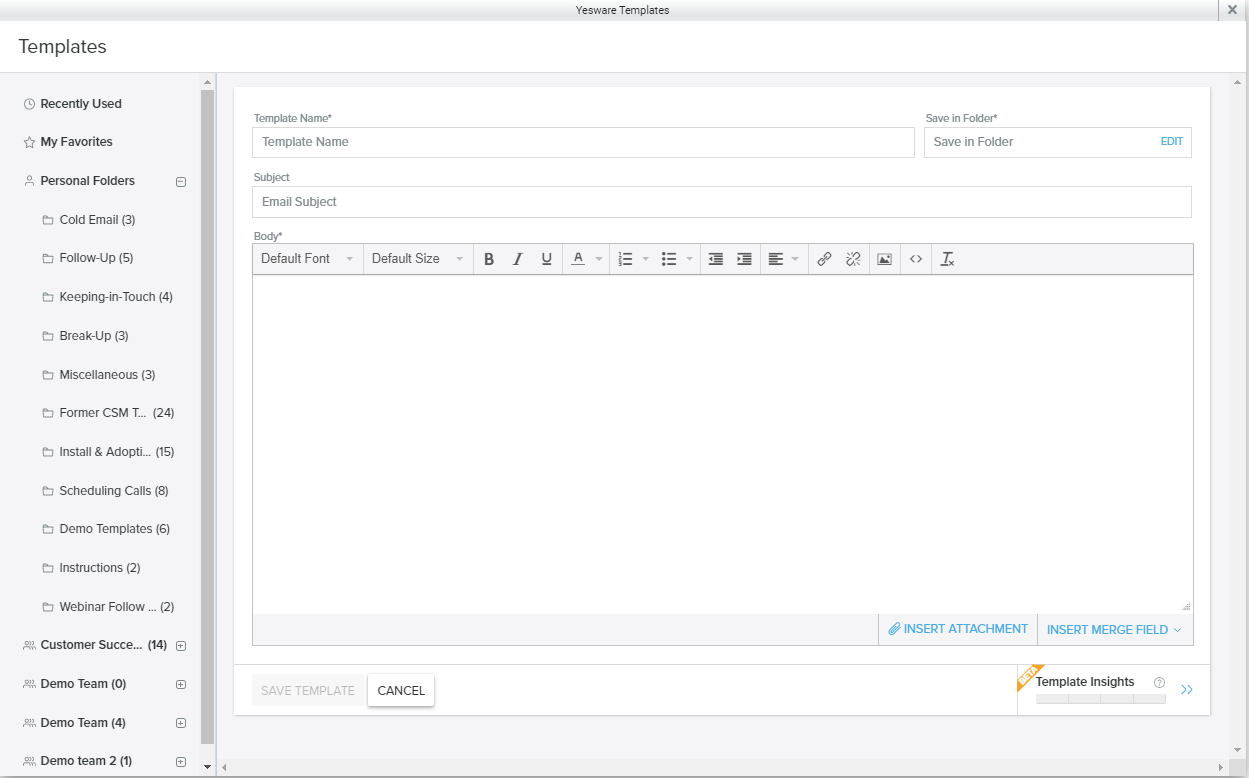Click the Cancel button

(x=401, y=691)
